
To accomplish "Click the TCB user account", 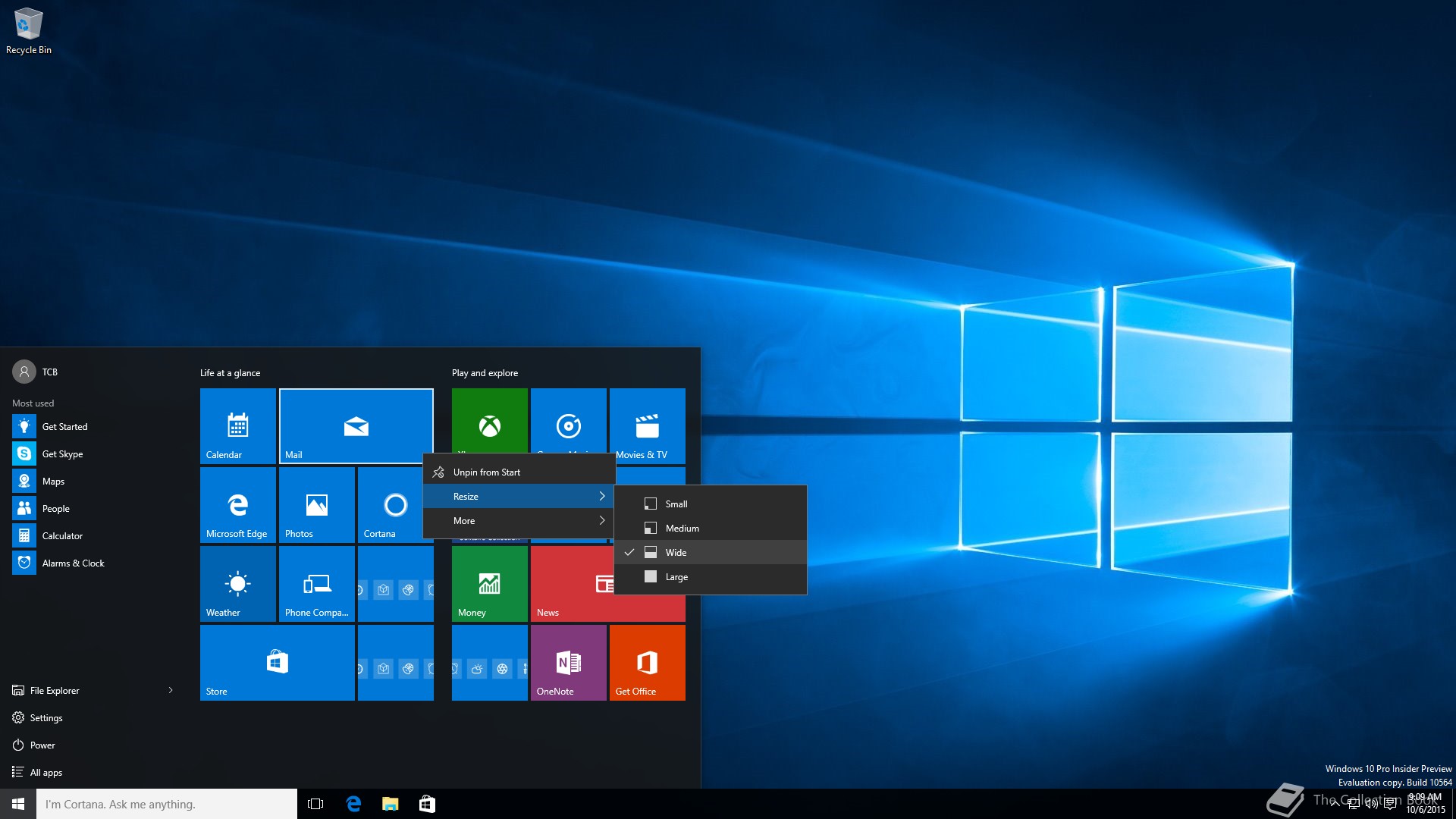I will tap(36, 372).
